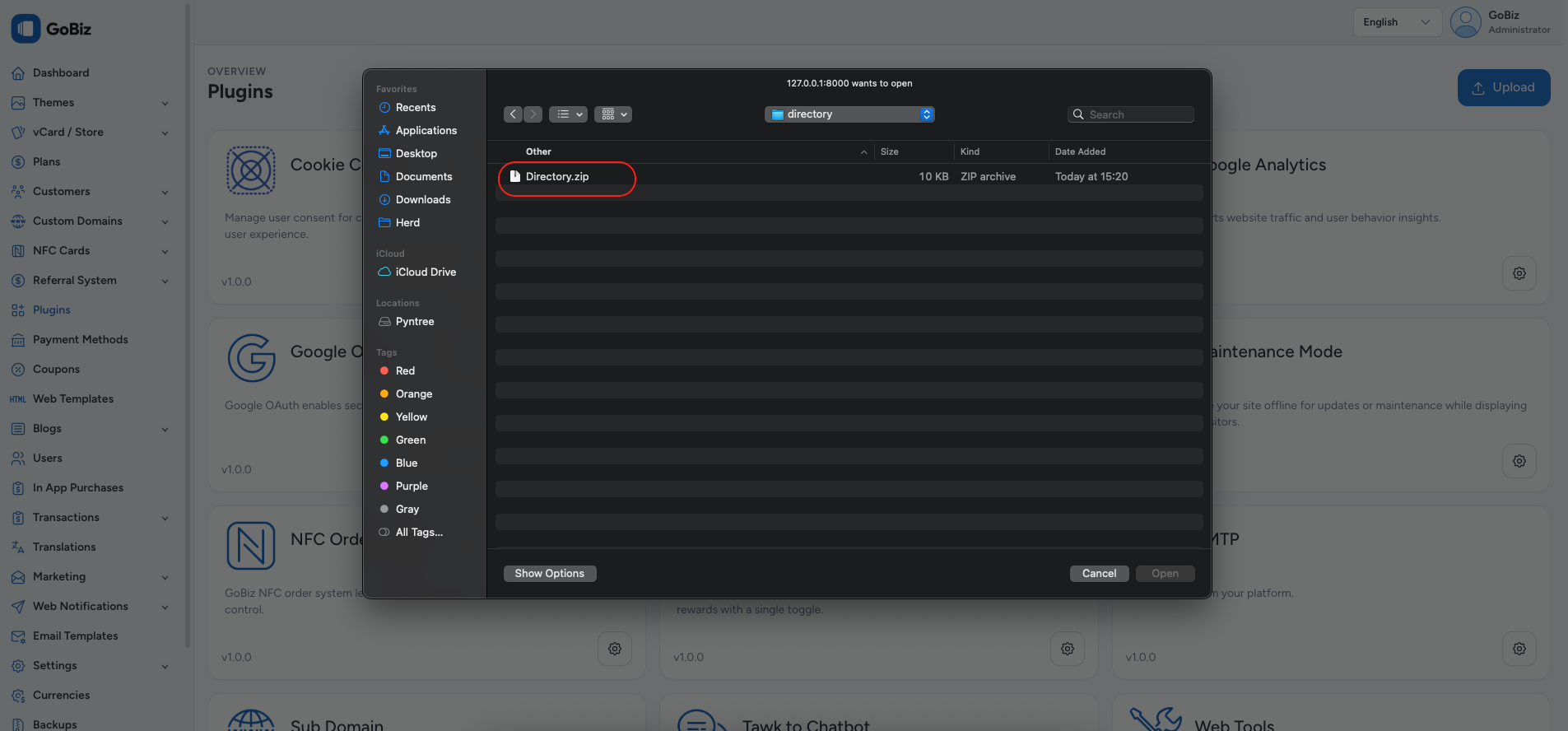Click the Referral System sidebar icon
The height and width of the screenshot is (731, 1568).
point(18,281)
